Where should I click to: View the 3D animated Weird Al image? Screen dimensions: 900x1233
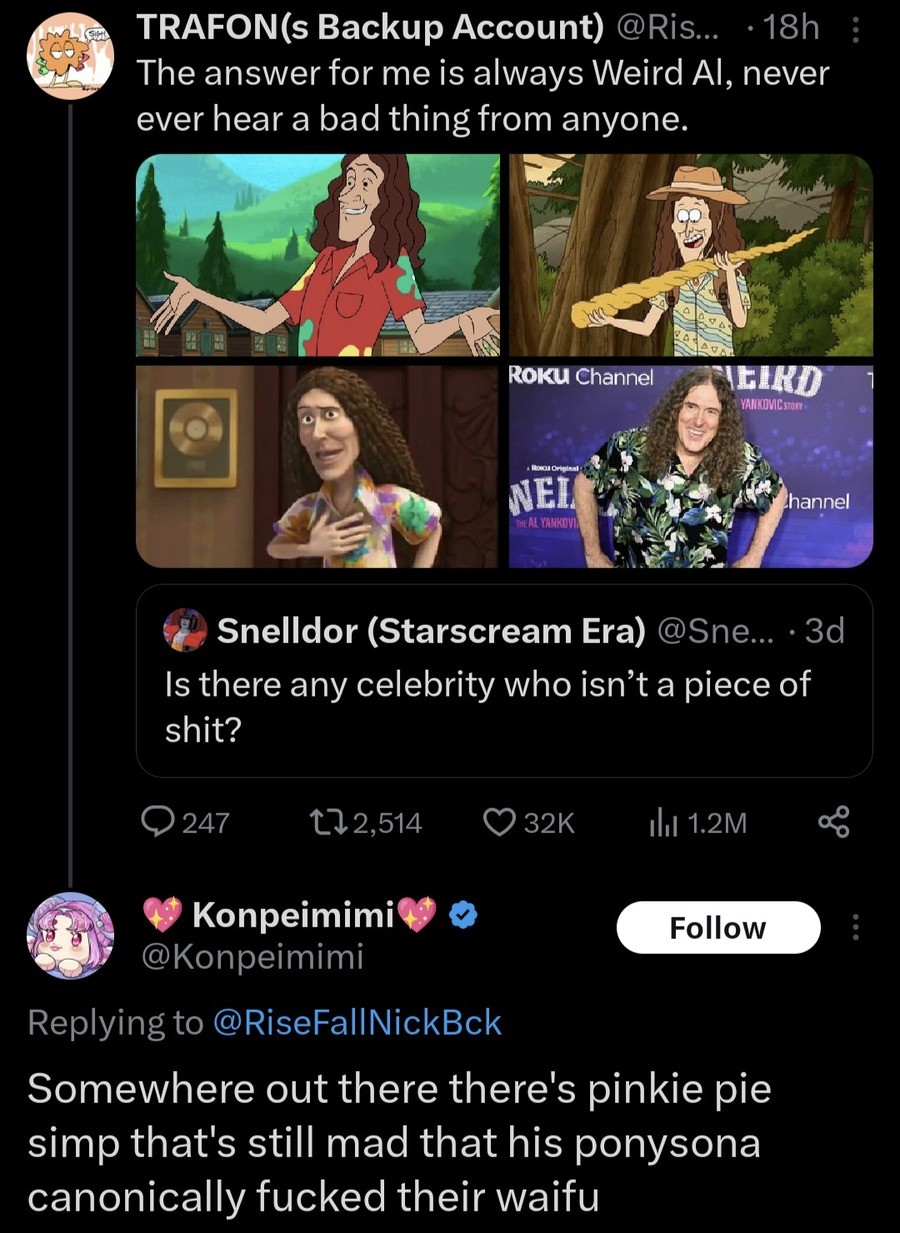click(318, 466)
